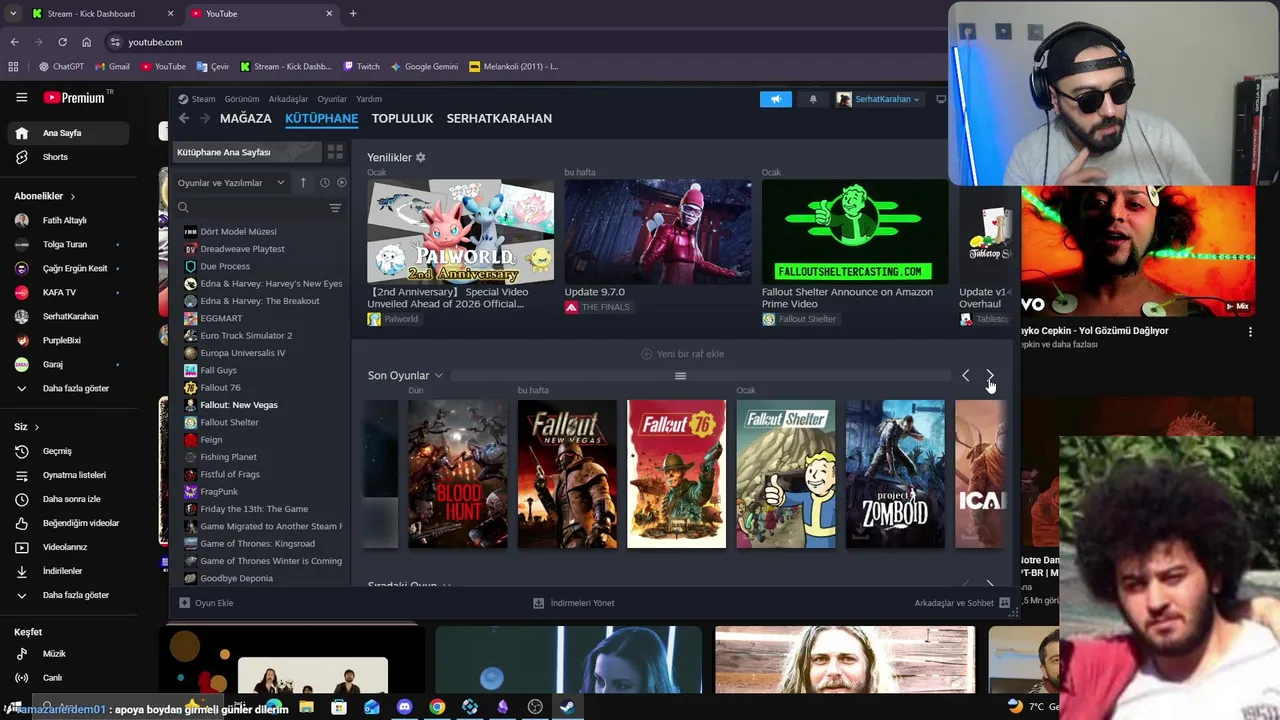Screen dimensions: 1280x720
Task: Expand YouTube Abonelikler section
Action: [45, 196]
